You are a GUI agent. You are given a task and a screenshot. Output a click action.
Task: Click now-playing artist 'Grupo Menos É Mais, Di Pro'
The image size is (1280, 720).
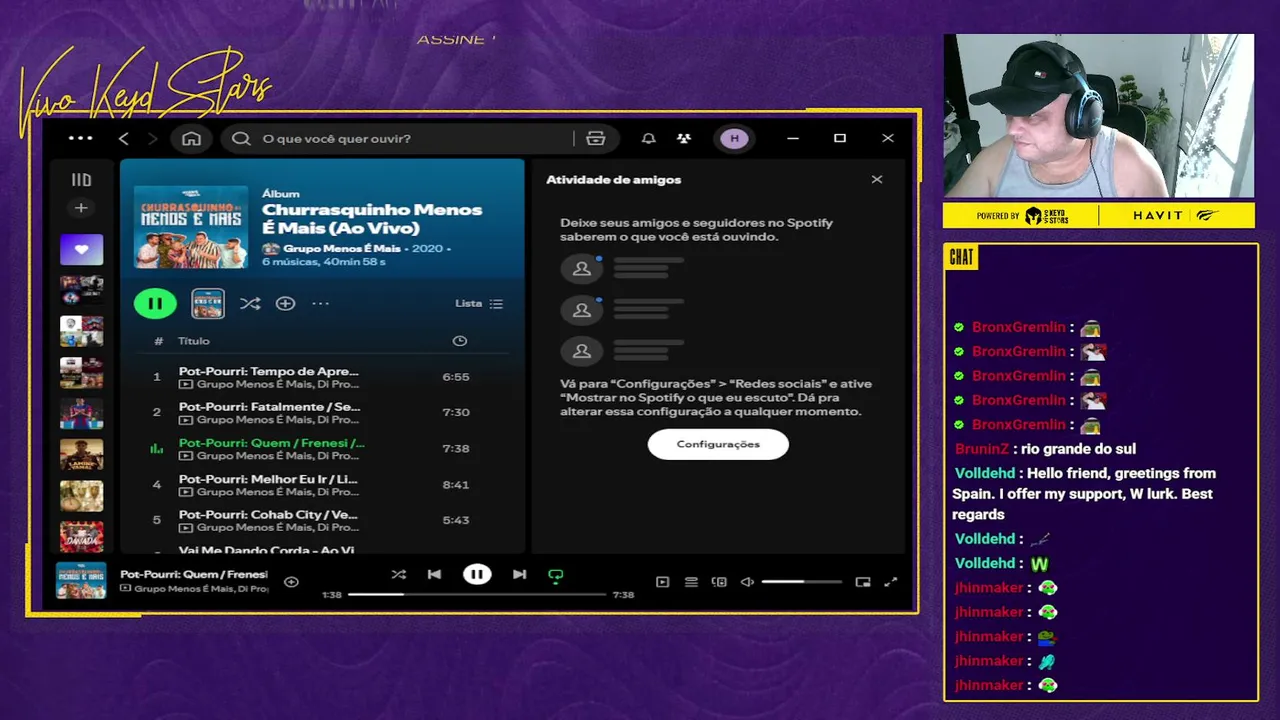click(201, 589)
